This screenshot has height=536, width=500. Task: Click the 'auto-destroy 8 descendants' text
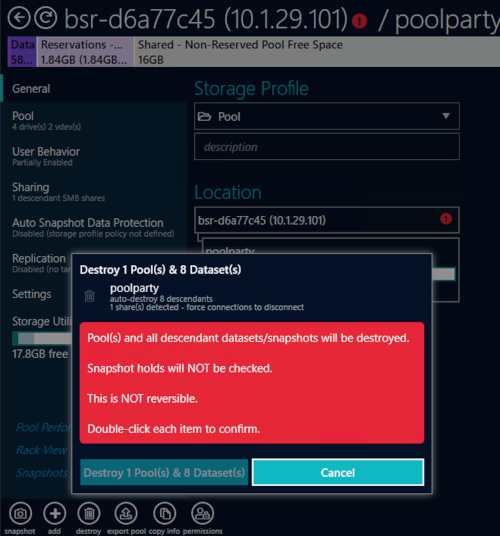[161, 299]
